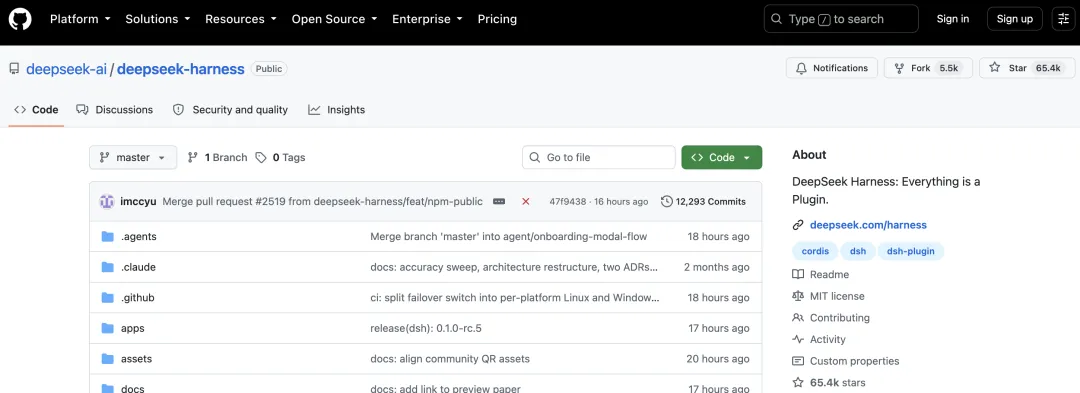
Task: Click imccyu's avatar in the commit row
Action: (x=107, y=202)
